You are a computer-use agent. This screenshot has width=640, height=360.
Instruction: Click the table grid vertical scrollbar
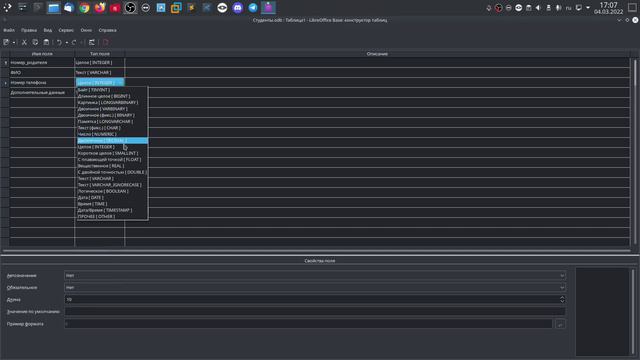pos(635,152)
